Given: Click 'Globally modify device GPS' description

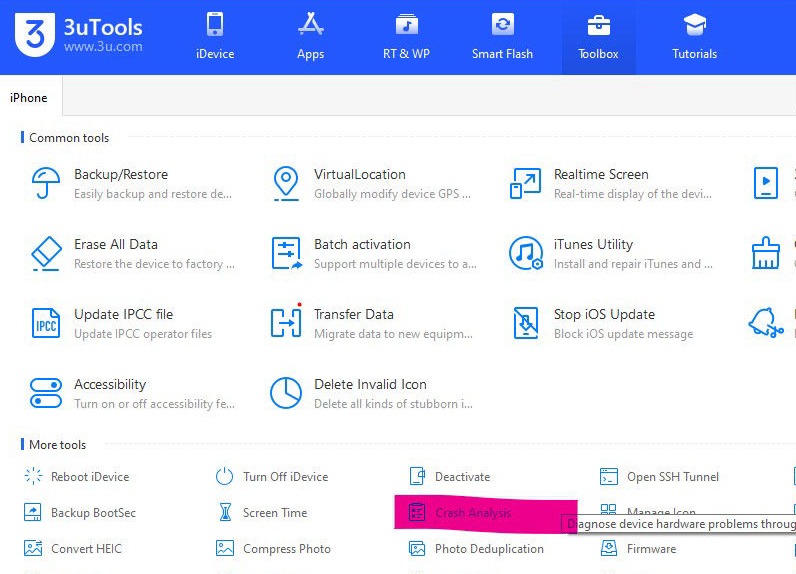Looking at the screenshot, I should tap(392, 194).
